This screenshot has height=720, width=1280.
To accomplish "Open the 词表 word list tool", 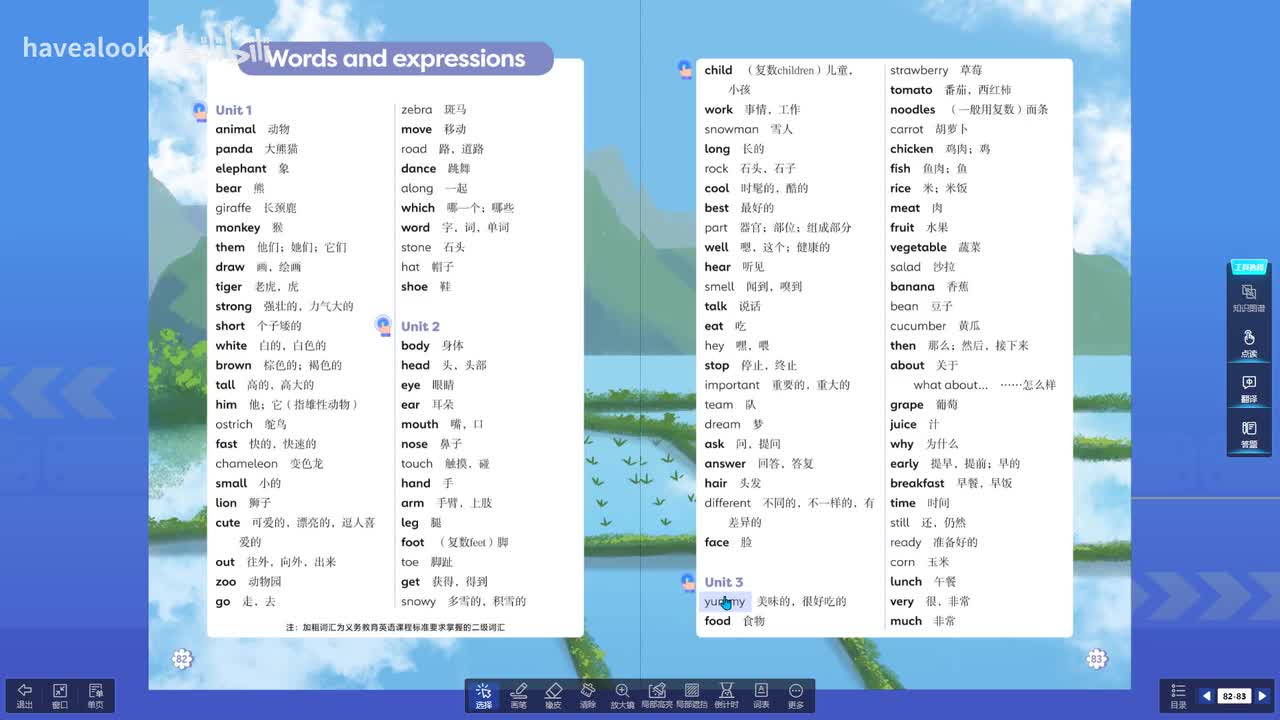I will (x=761, y=696).
